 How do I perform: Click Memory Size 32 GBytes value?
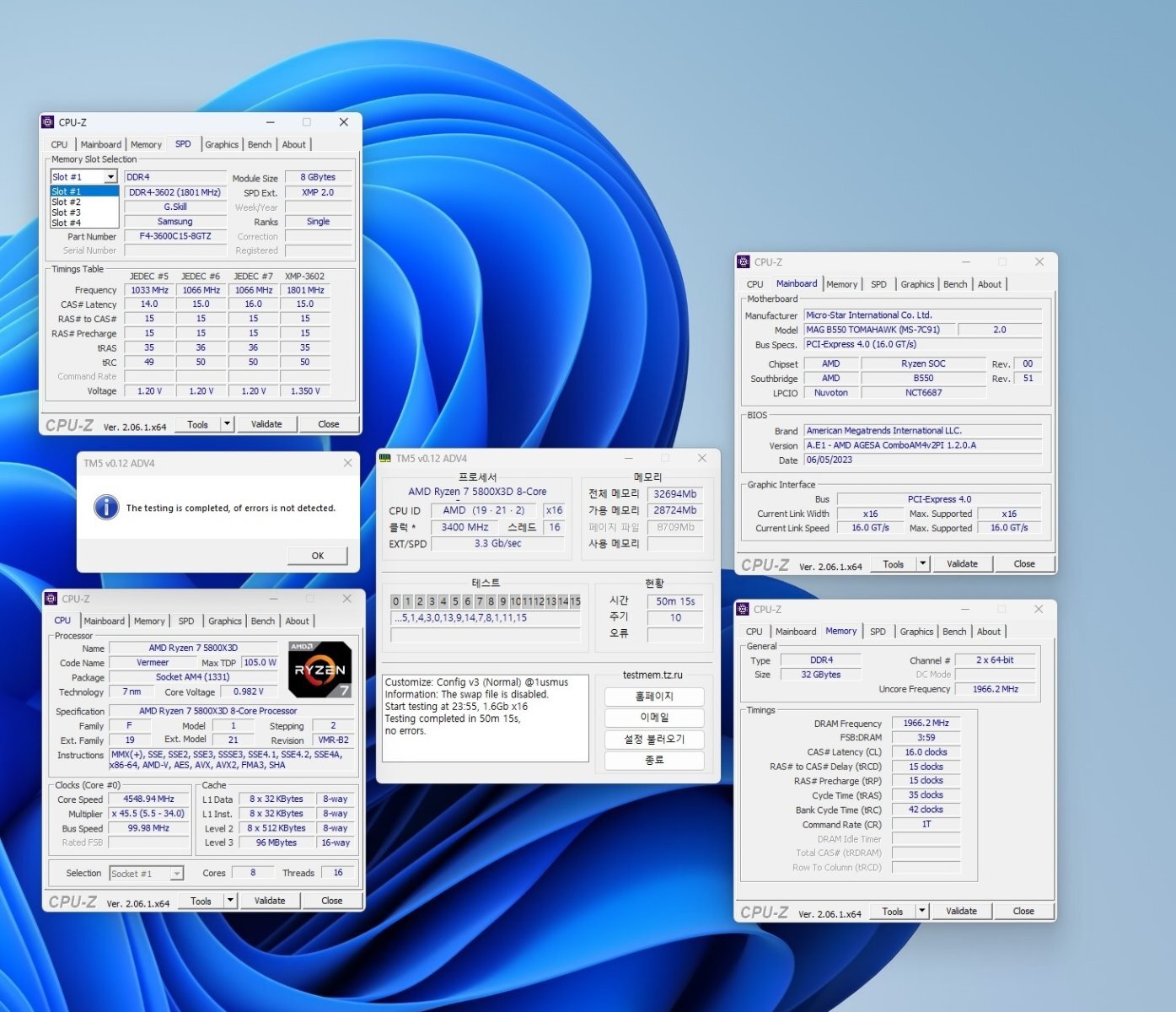click(x=820, y=675)
